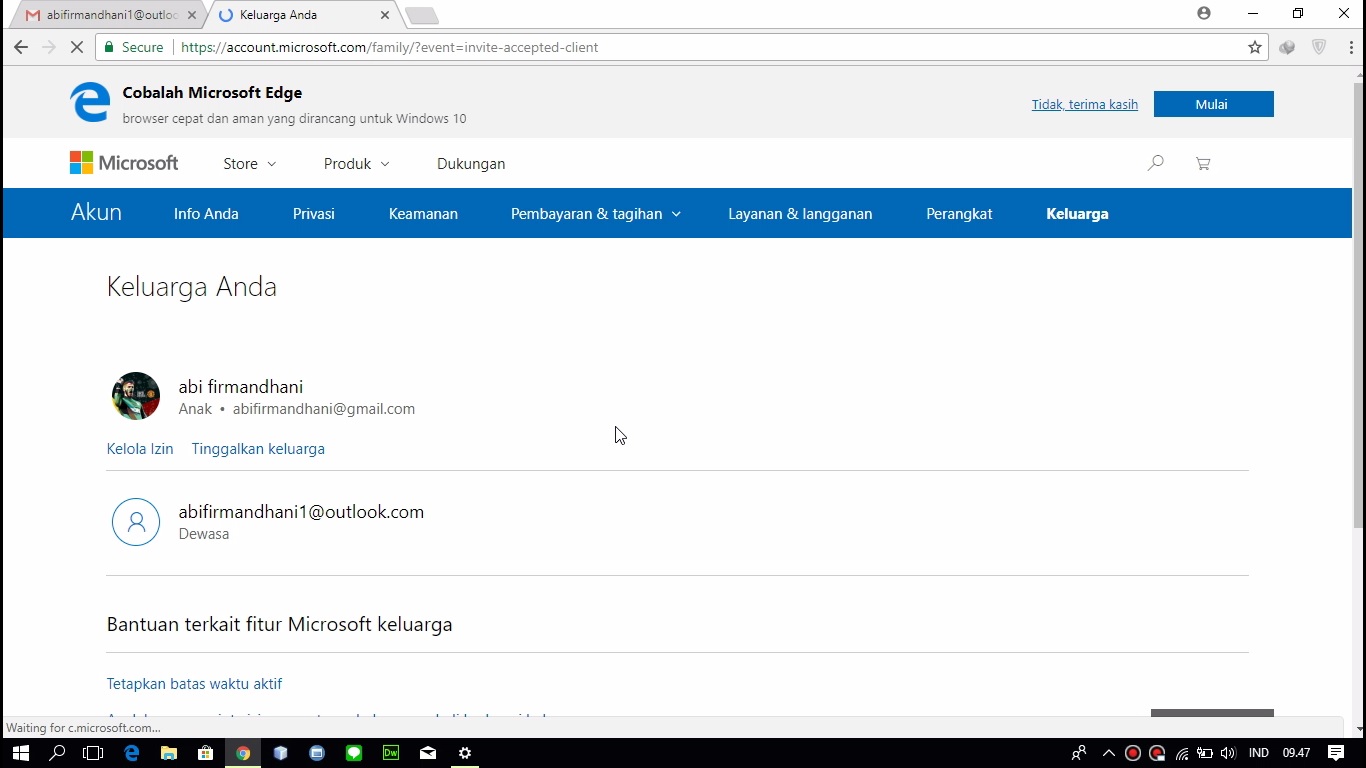Click the adult member's avatar placeholder
The image size is (1366, 768).
click(x=136, y=522)
